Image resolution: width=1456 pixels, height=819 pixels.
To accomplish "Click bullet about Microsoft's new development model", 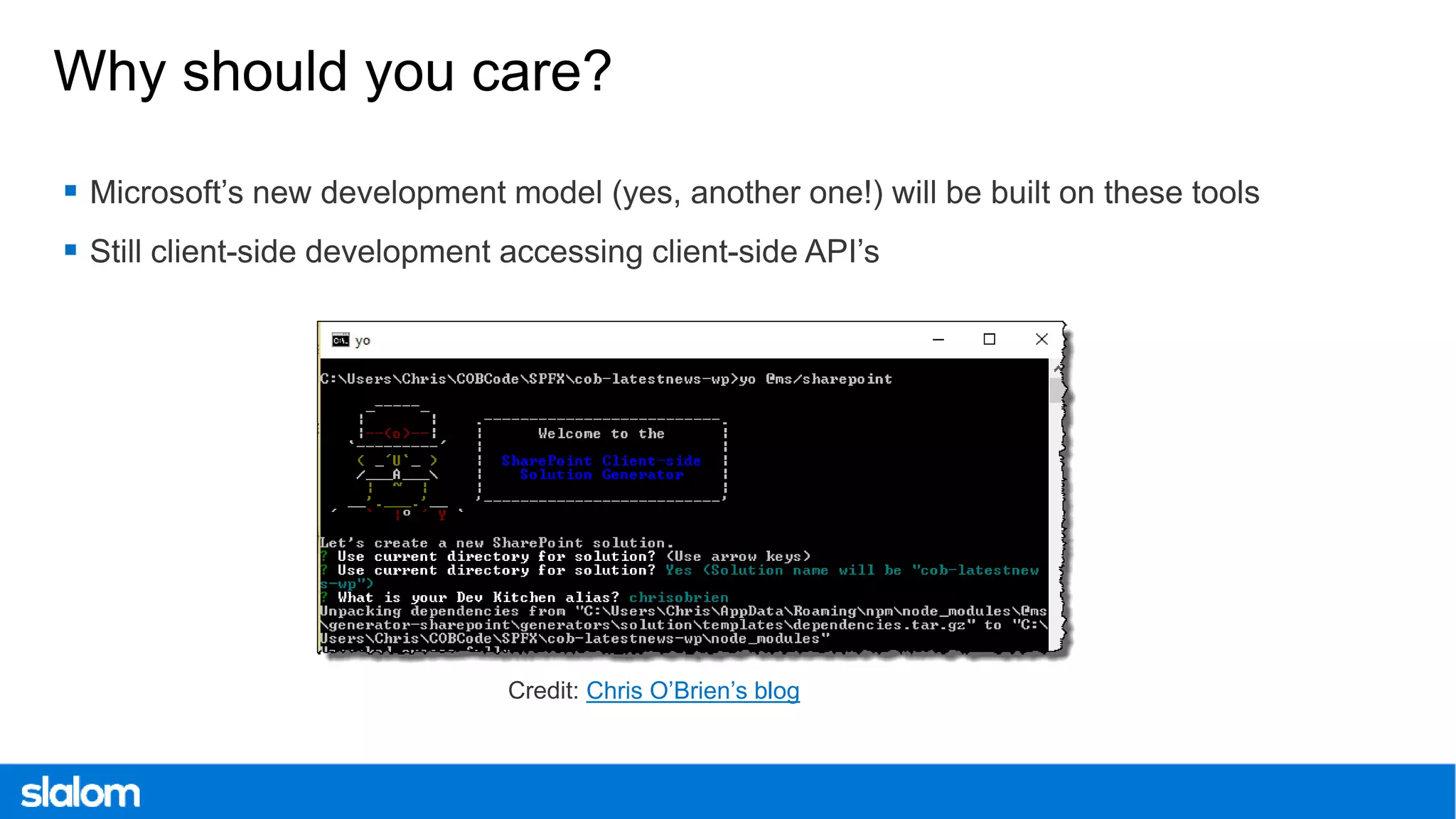I will 674,193.
